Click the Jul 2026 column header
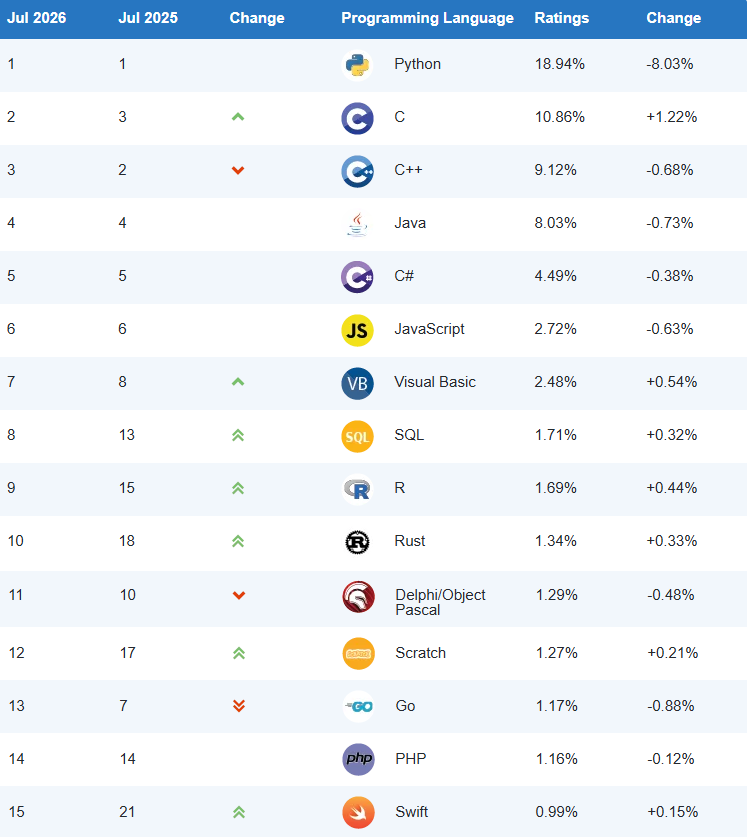The height and width of the screenshot is (837, 747). pyautogui.click(x=36, y=18)
